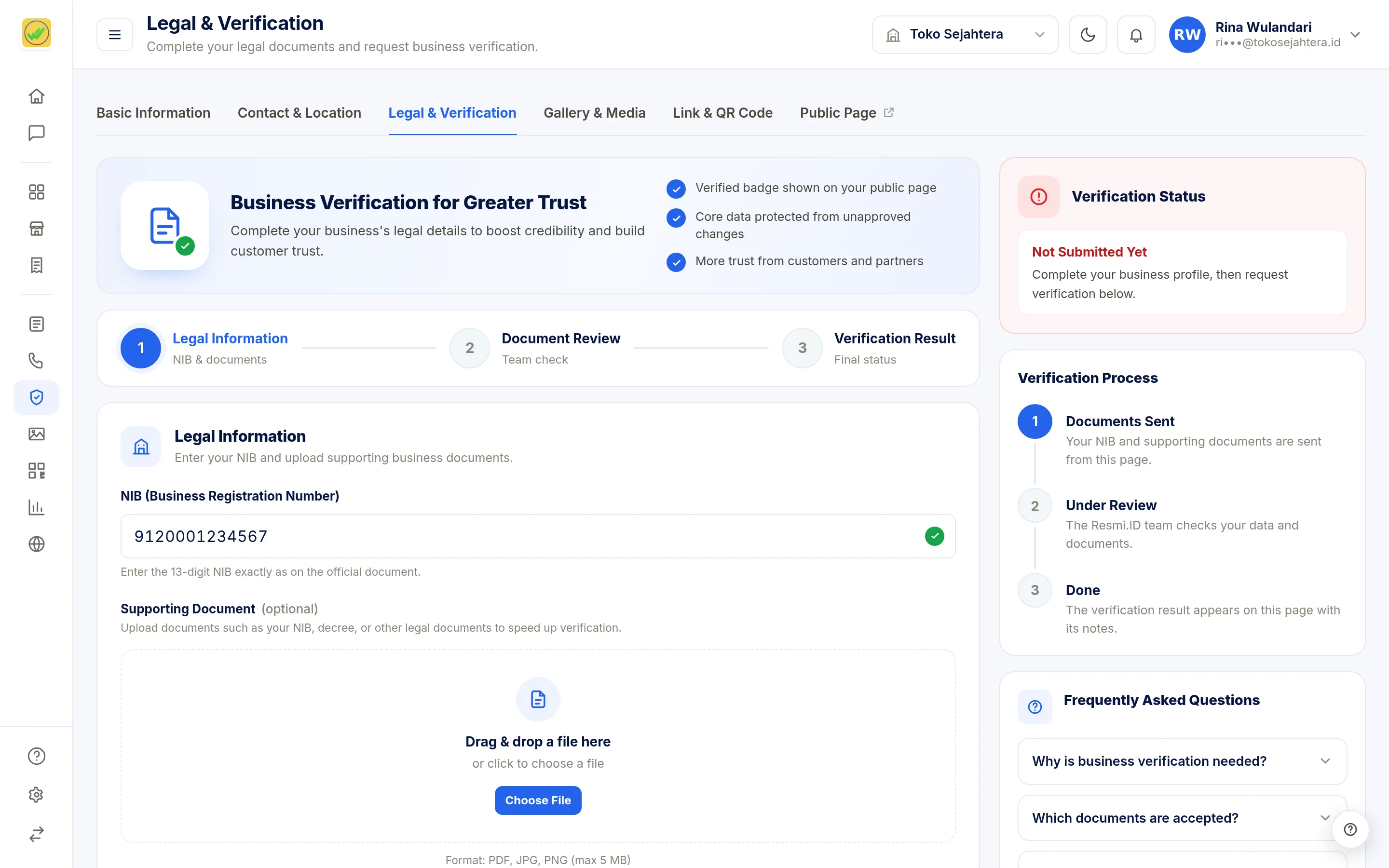1389x868 pixels.
Task: Click 'Not Submitted Yet' status text
Action: (1089, 252)
